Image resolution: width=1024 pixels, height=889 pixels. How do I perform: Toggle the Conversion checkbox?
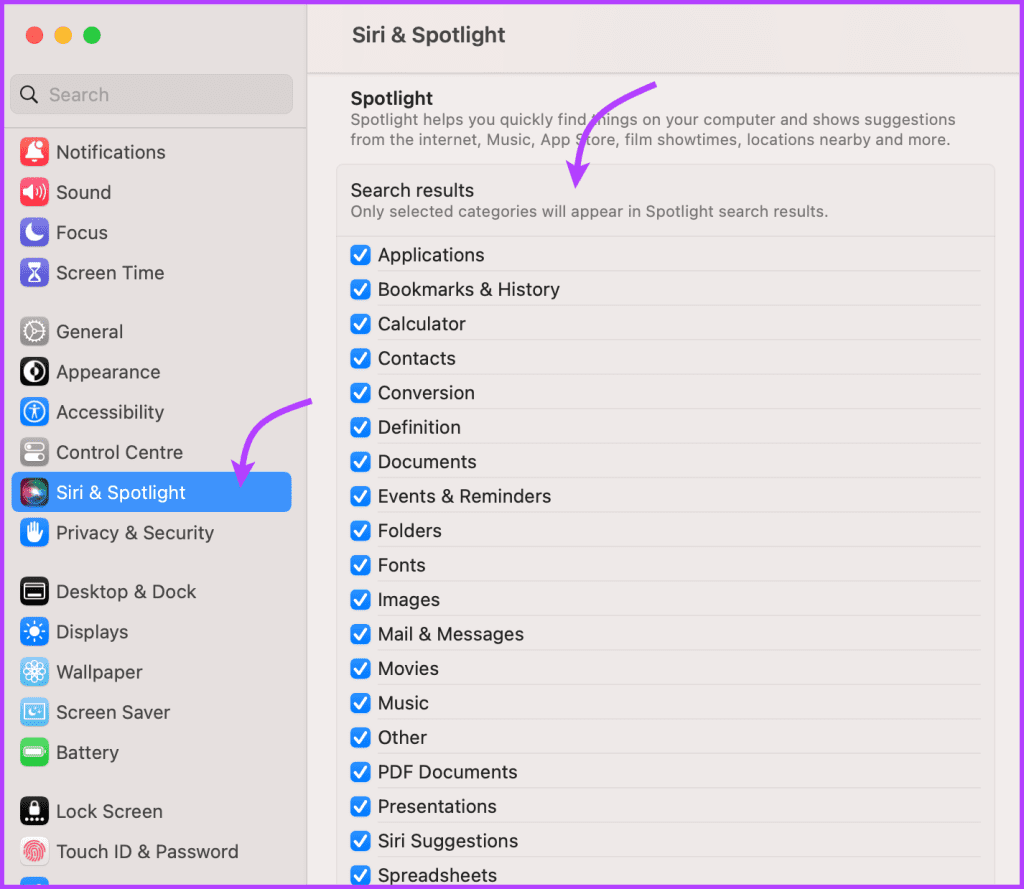[x=360, y=393]
